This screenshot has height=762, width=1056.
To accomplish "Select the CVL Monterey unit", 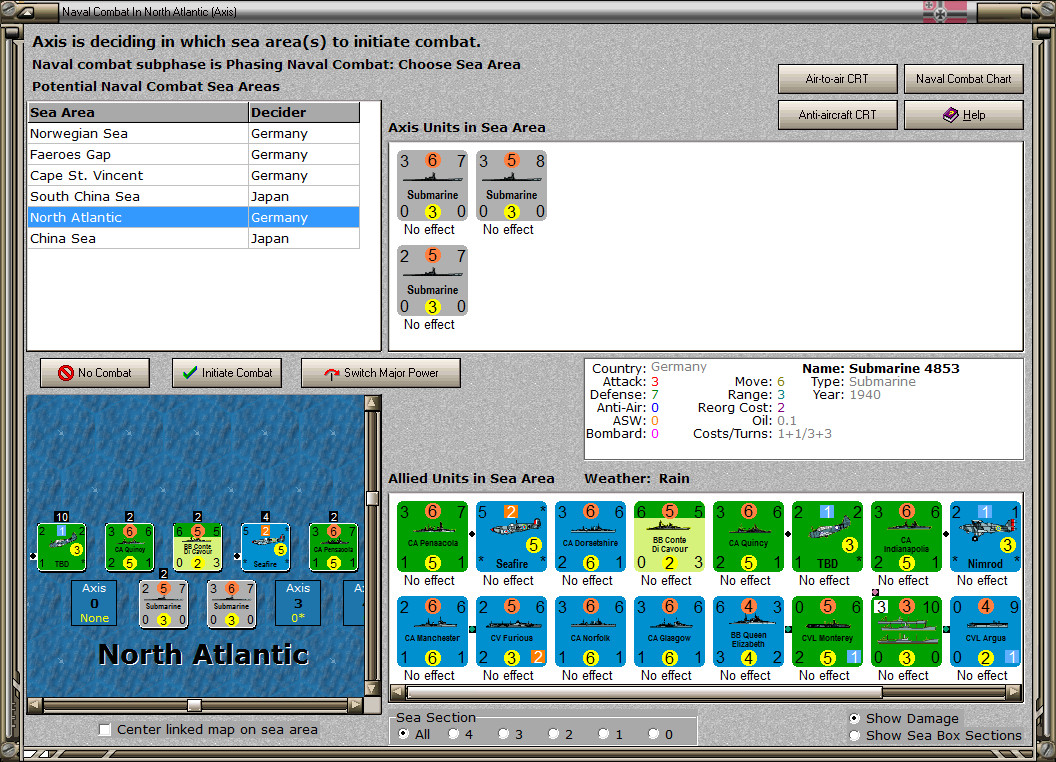I will [827, 631].
